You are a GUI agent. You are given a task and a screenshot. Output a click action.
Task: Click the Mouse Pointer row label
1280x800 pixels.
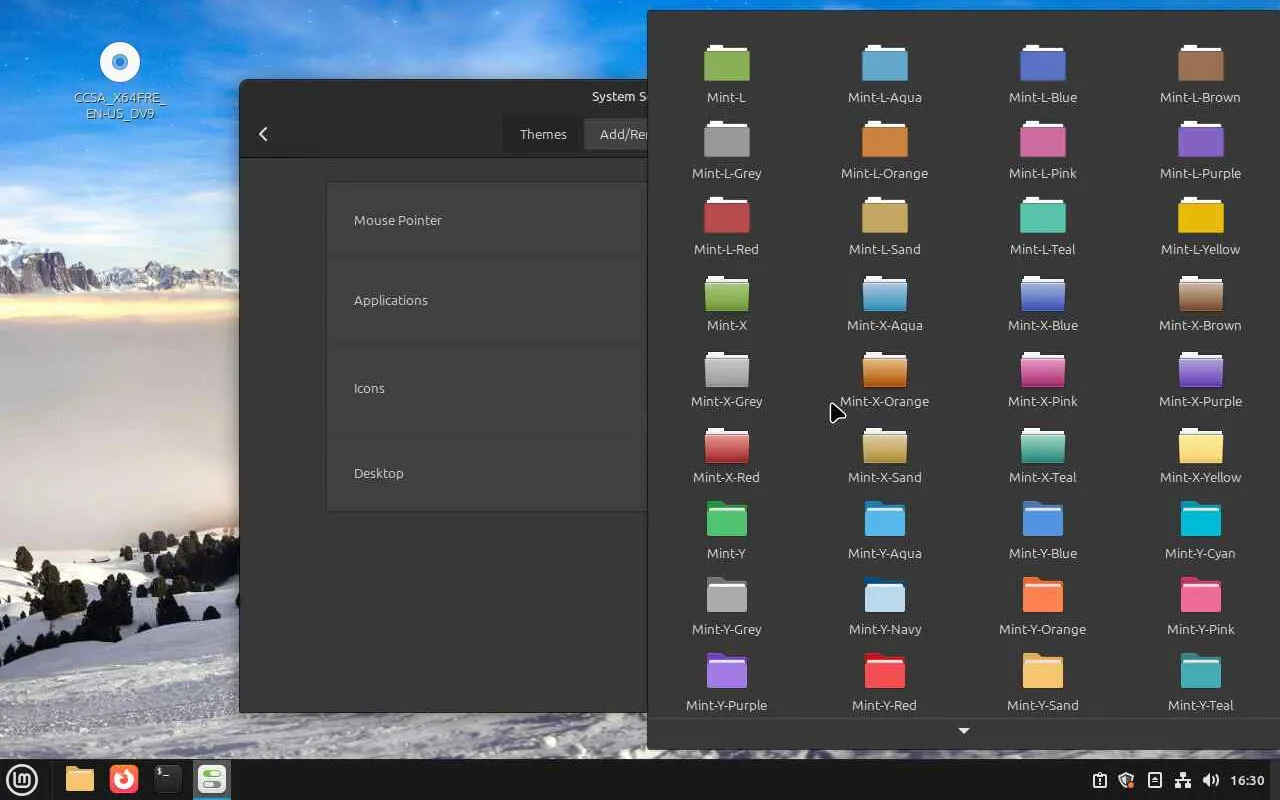pos(398,220)
